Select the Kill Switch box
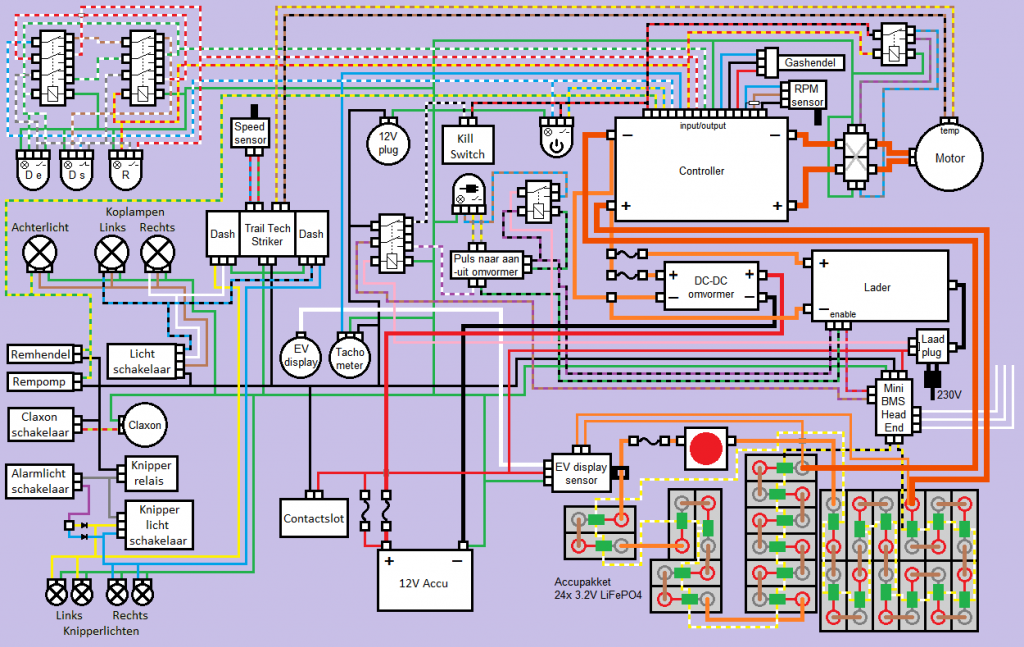The image size is (1024, 647). (x=467, y=145)
